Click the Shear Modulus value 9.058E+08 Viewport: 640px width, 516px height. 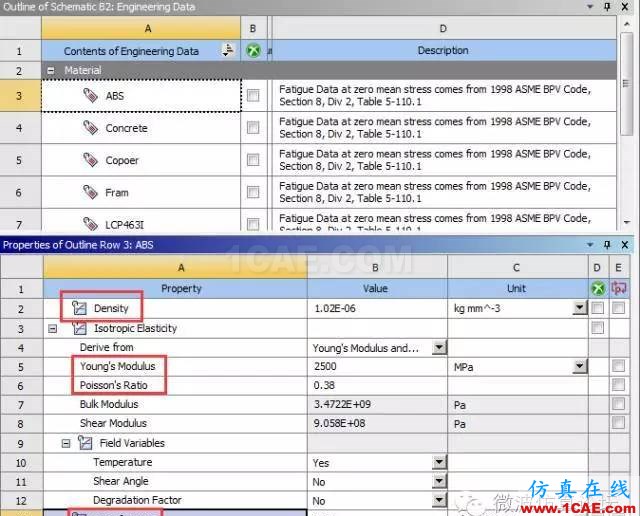point(340,423)
